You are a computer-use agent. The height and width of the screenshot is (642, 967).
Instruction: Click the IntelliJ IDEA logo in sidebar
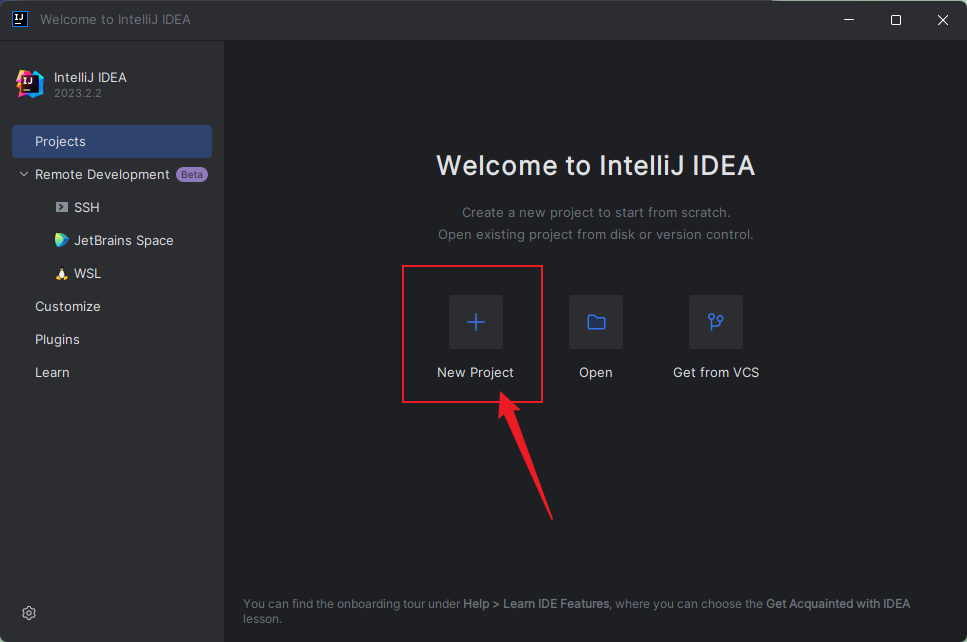30,84
